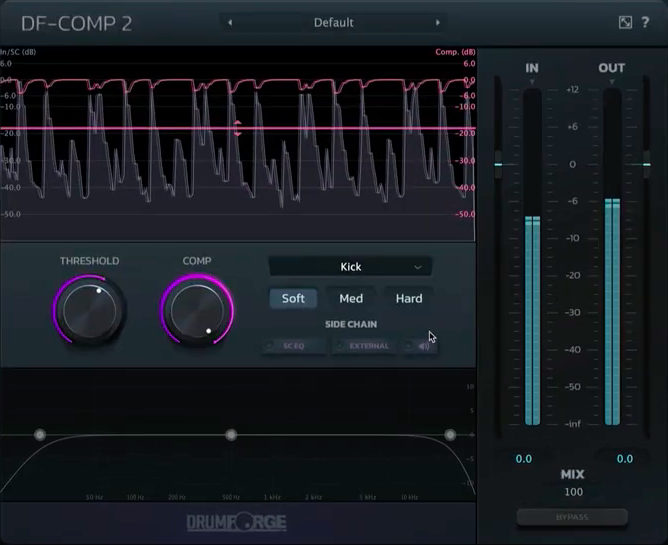
Task: Click the IN gain value field
Action: point(524,458)
